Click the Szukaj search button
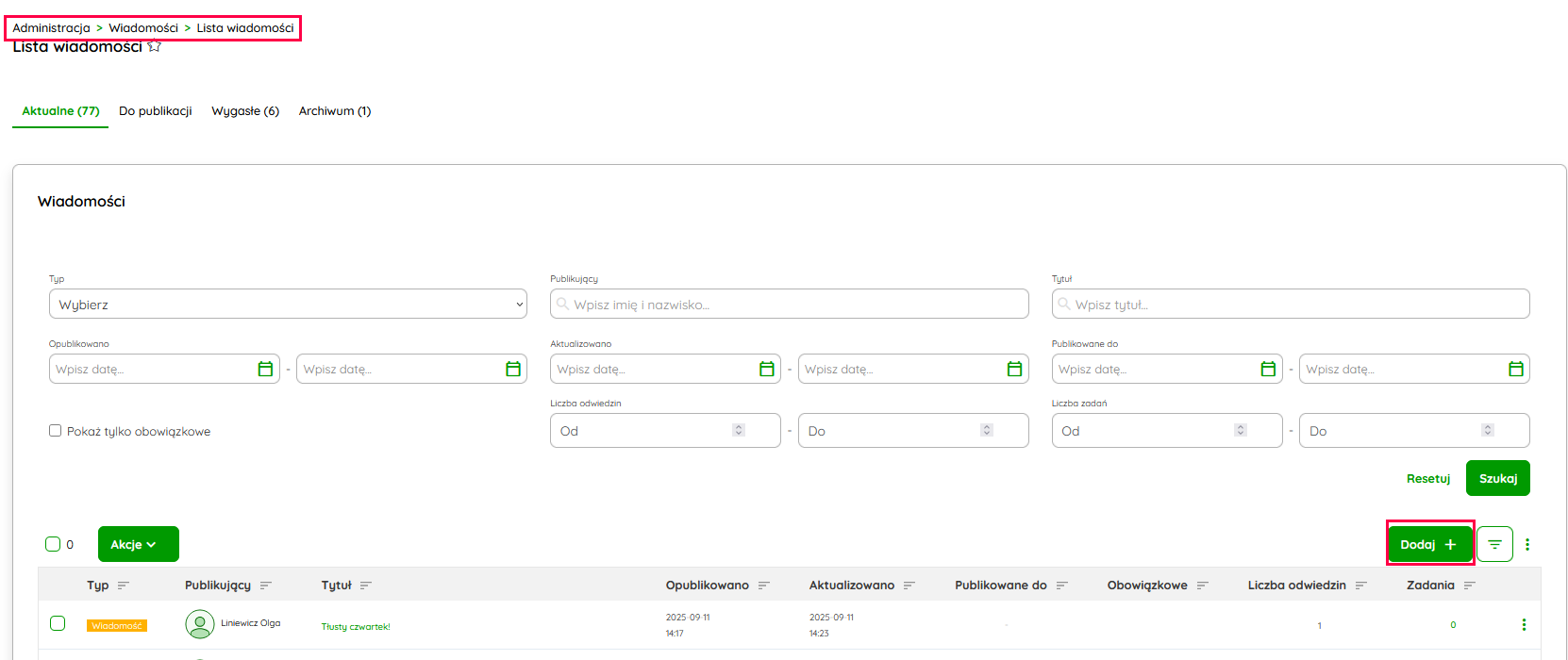Image resolution: width=1568 pixels, height=660 pixels. point(1497,478)
